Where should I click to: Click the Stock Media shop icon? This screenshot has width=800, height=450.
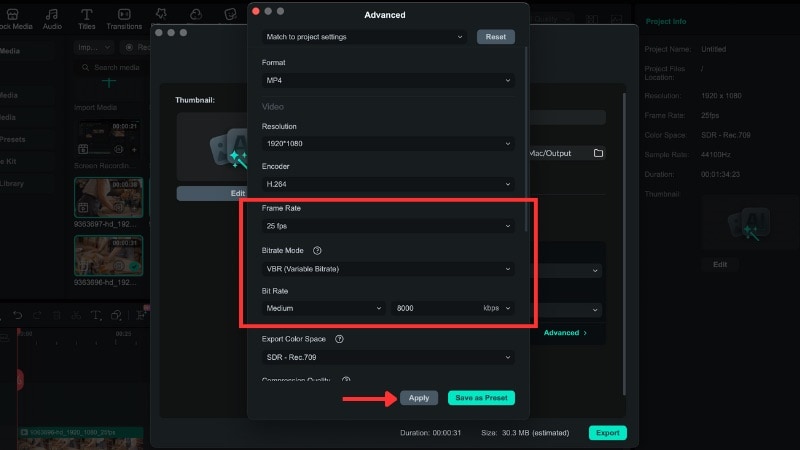point(13,14)
